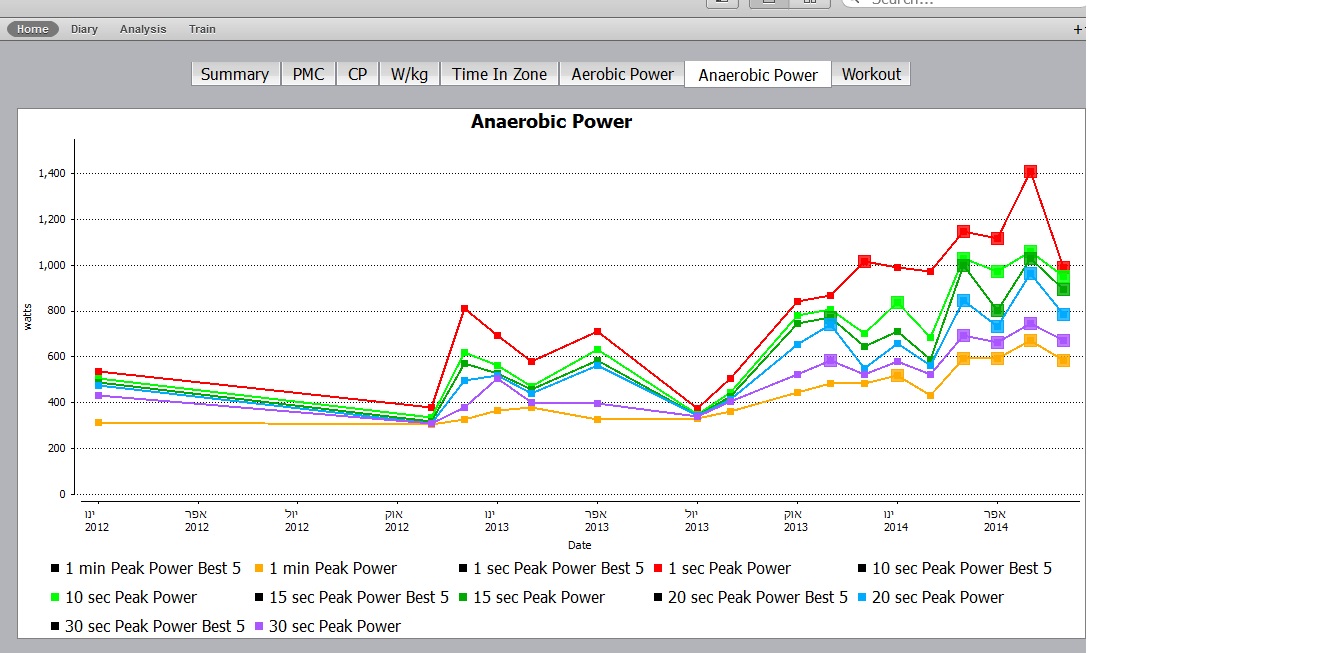Click the highest red data point above 1,400 watts
Viewport: 1328px width, 653px height.
[x=1030, y=172]
